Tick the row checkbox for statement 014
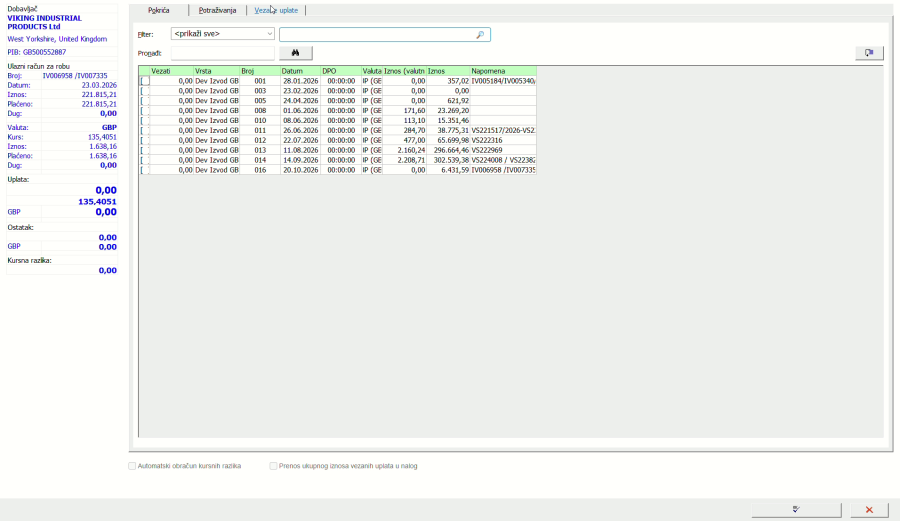 [145, 160]
